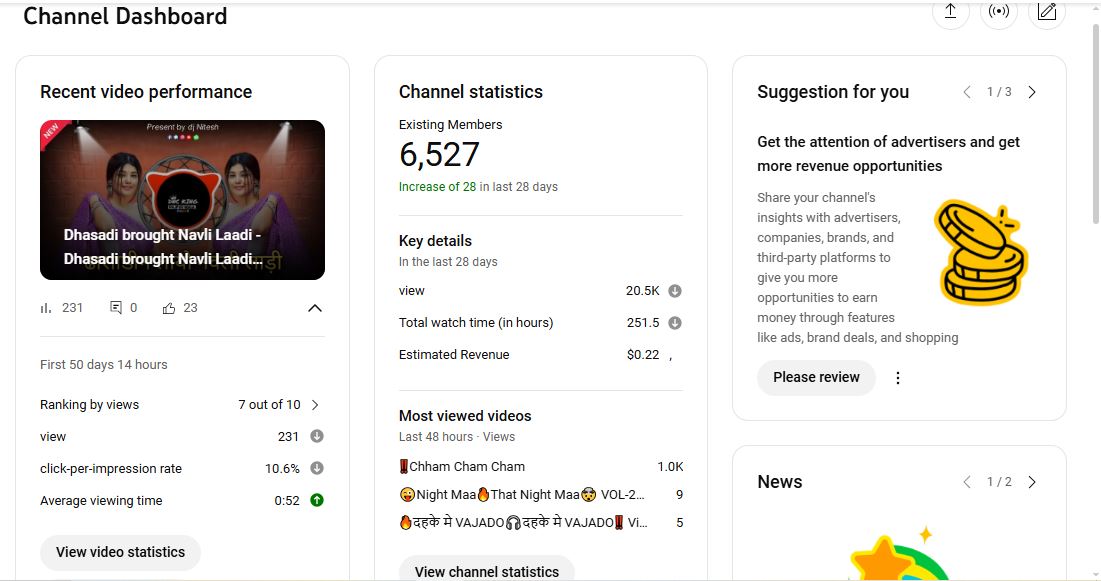
Task: Click the View video statistics button
Action: 120,552
